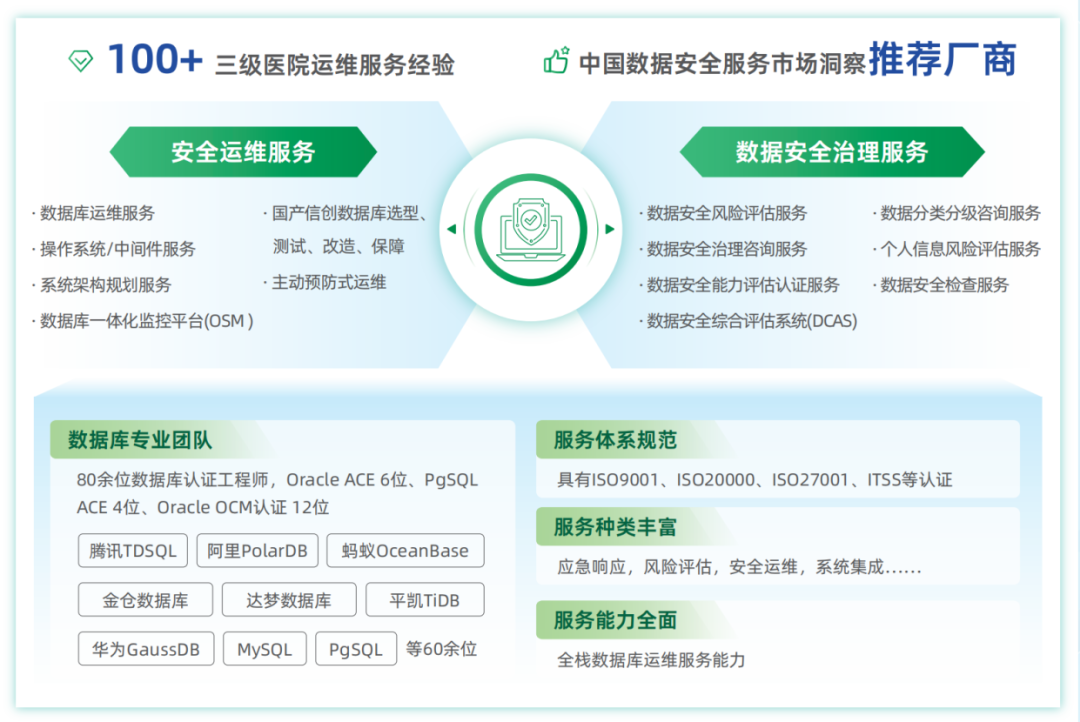Click the left-pointing arrow beside the shield
Image resolution: width=1080 pixels, height=722 pixels.
tap(451, 229)
